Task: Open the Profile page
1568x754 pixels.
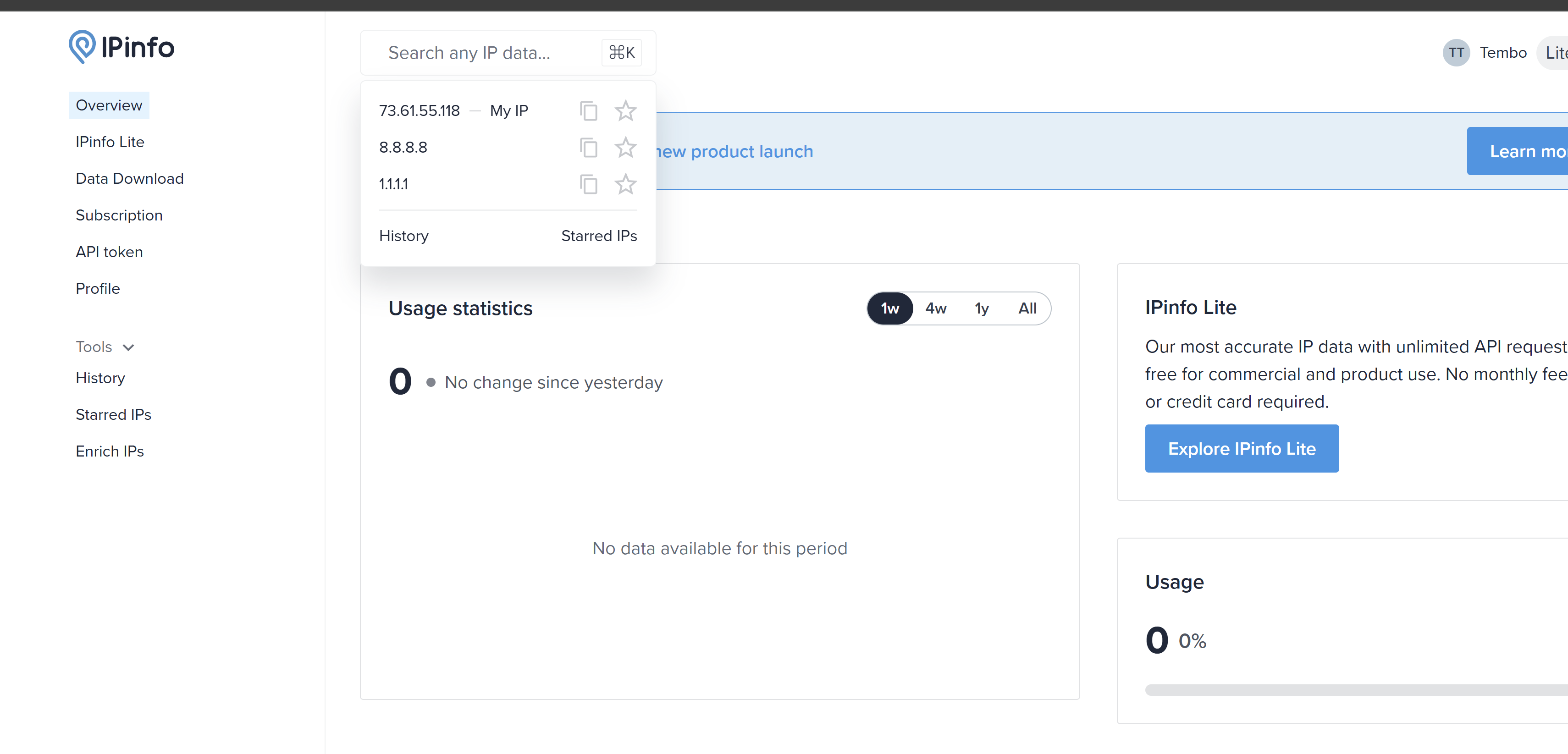Action: [x=97, y=288]
